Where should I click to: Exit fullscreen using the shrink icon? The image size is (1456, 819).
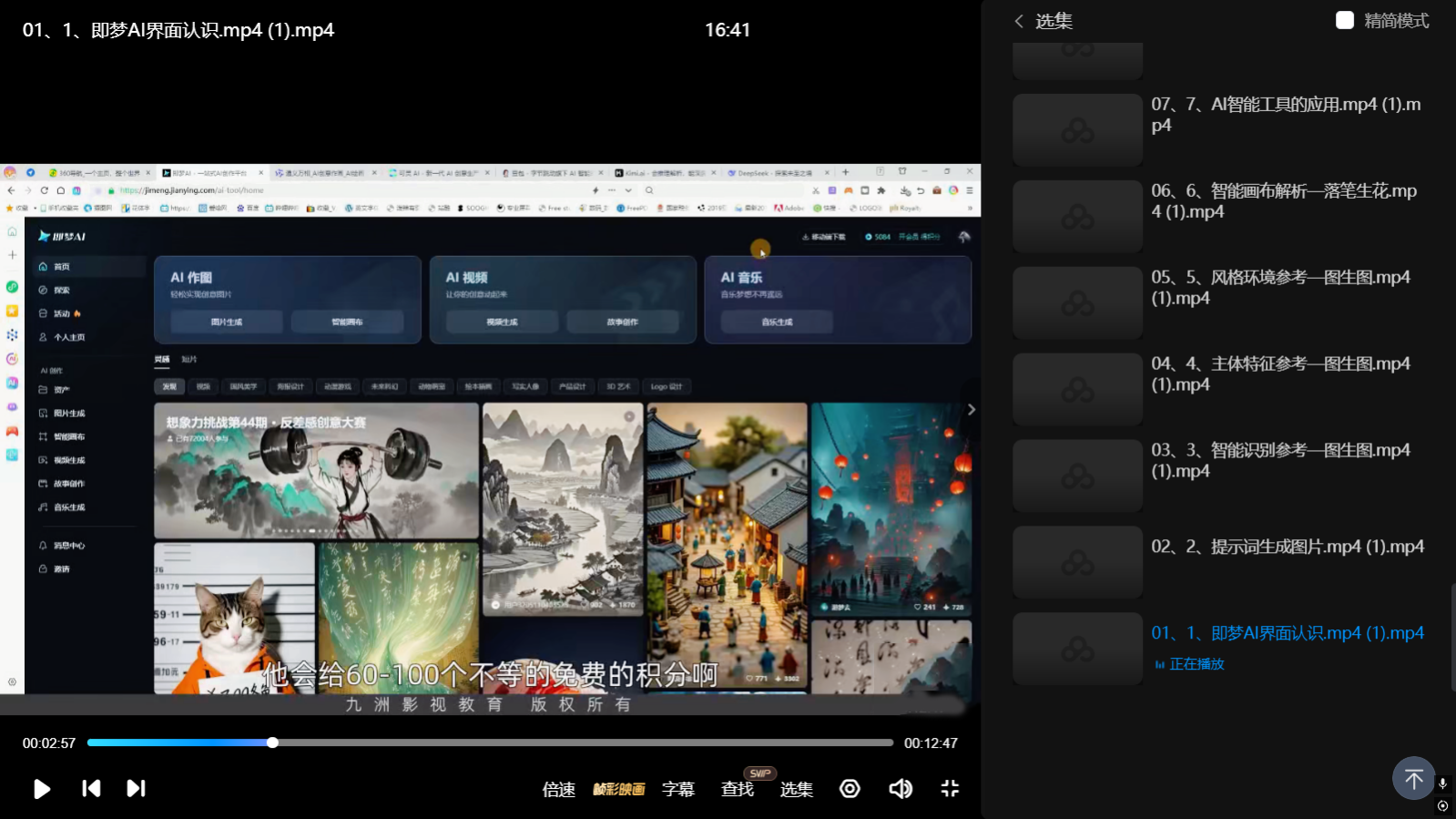(x=950, y=788)
